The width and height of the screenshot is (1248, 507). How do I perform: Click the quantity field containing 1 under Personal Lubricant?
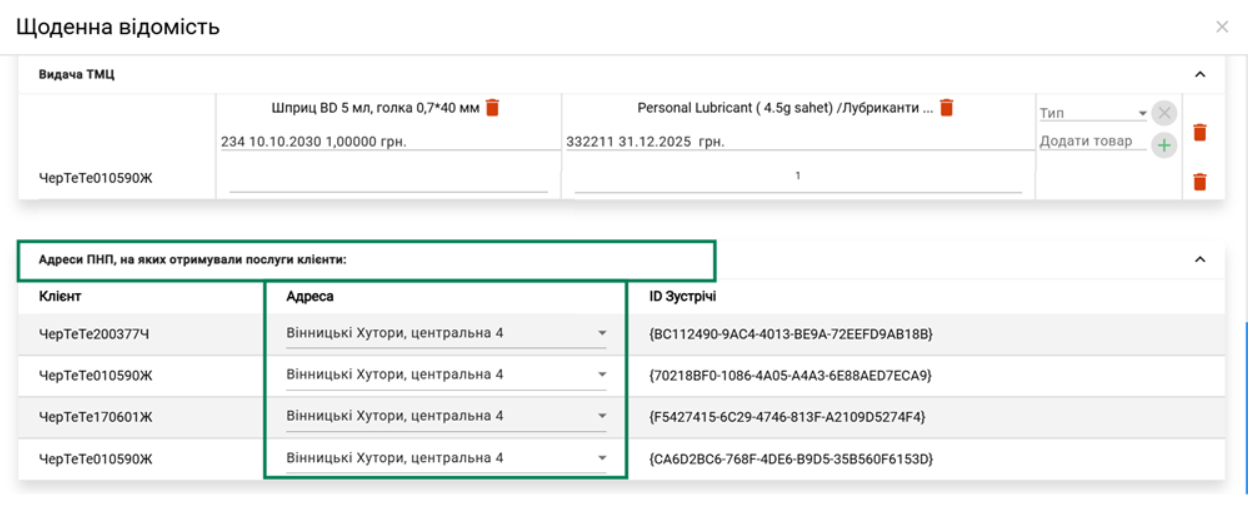(798, 177)
